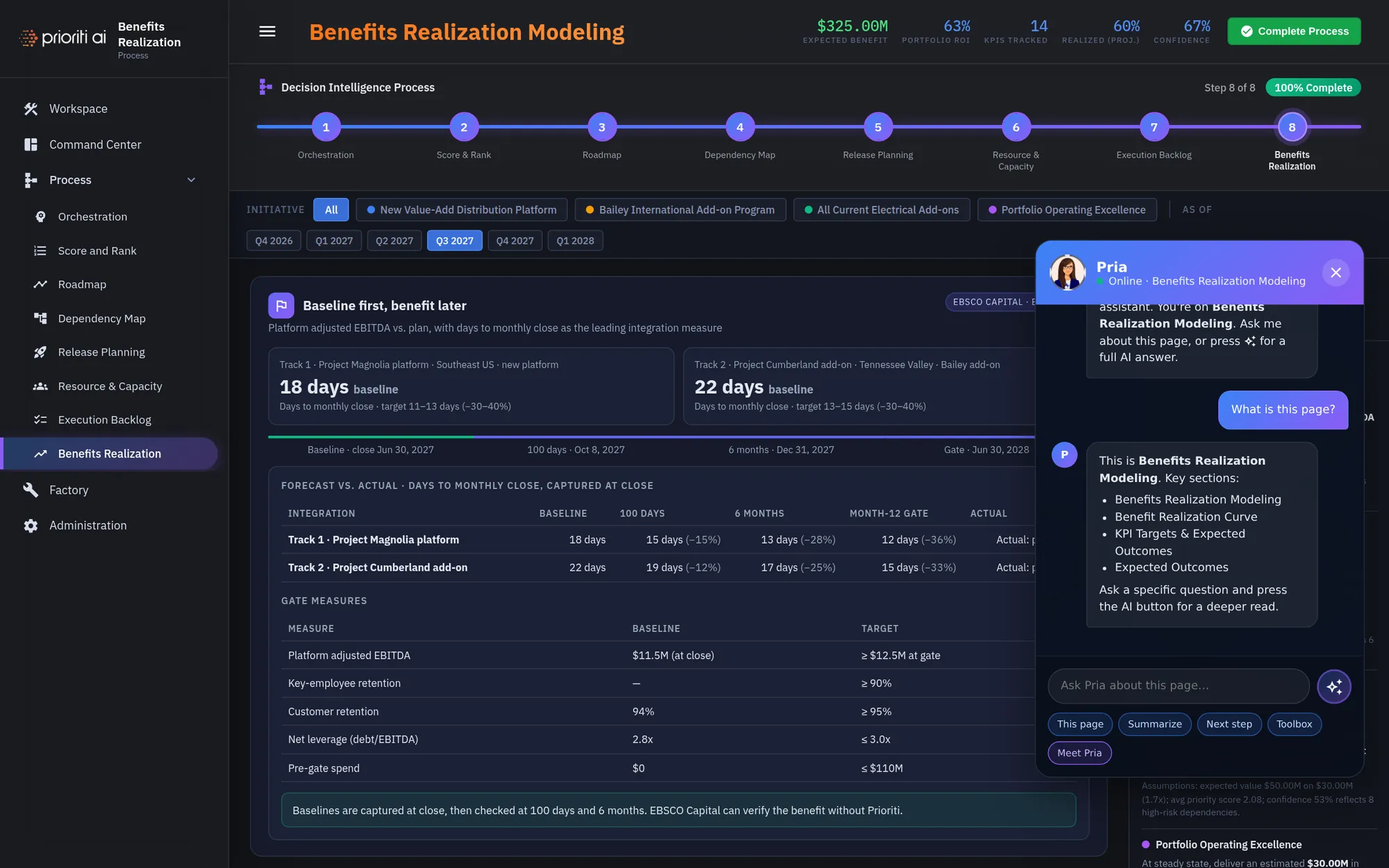
Task: Click the Dependency Map sidebar icon
Action: [40, 318]
